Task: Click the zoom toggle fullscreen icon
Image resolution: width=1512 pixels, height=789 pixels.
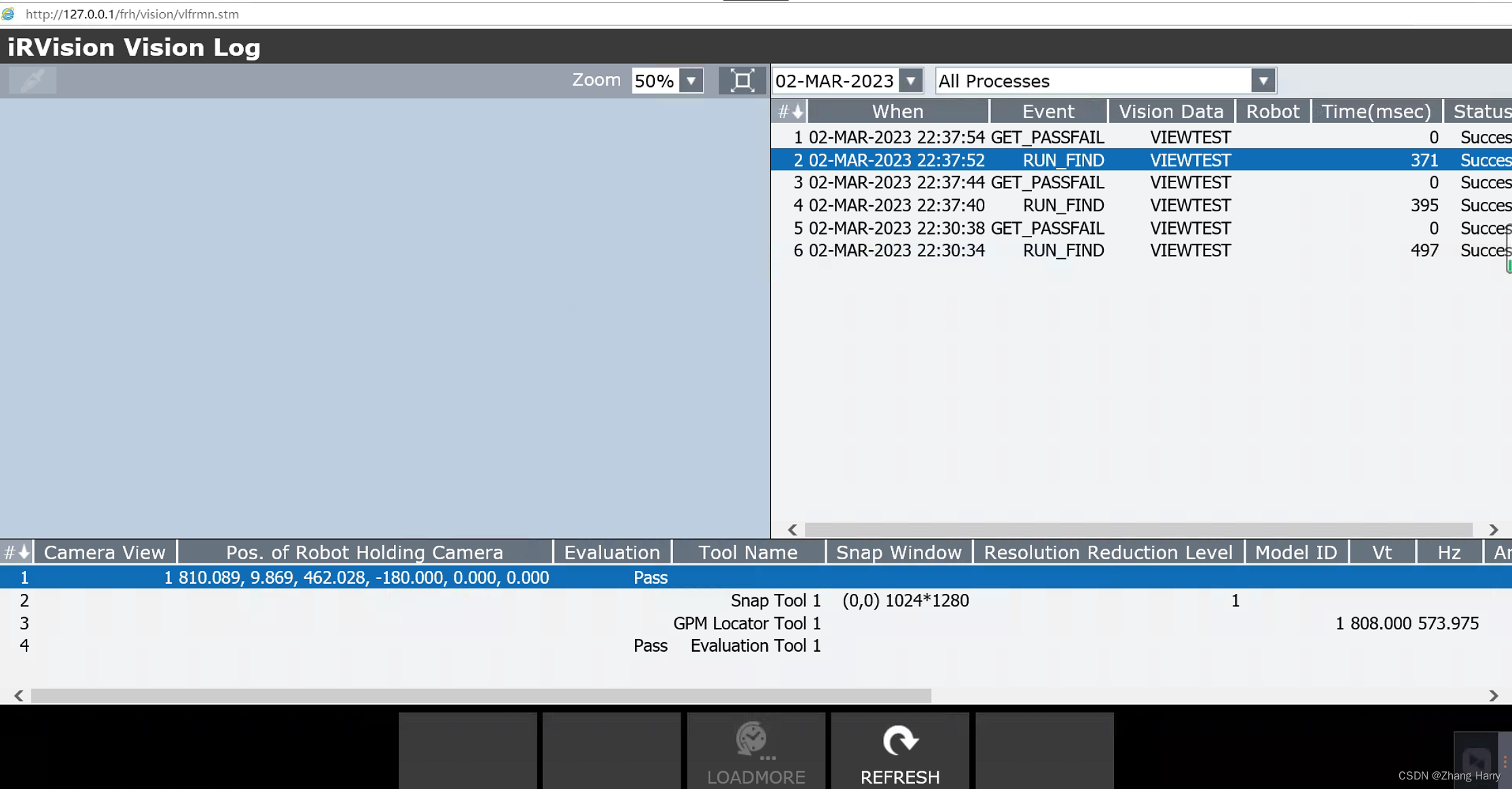Action: pyautogui.click(x=742, y=80)
